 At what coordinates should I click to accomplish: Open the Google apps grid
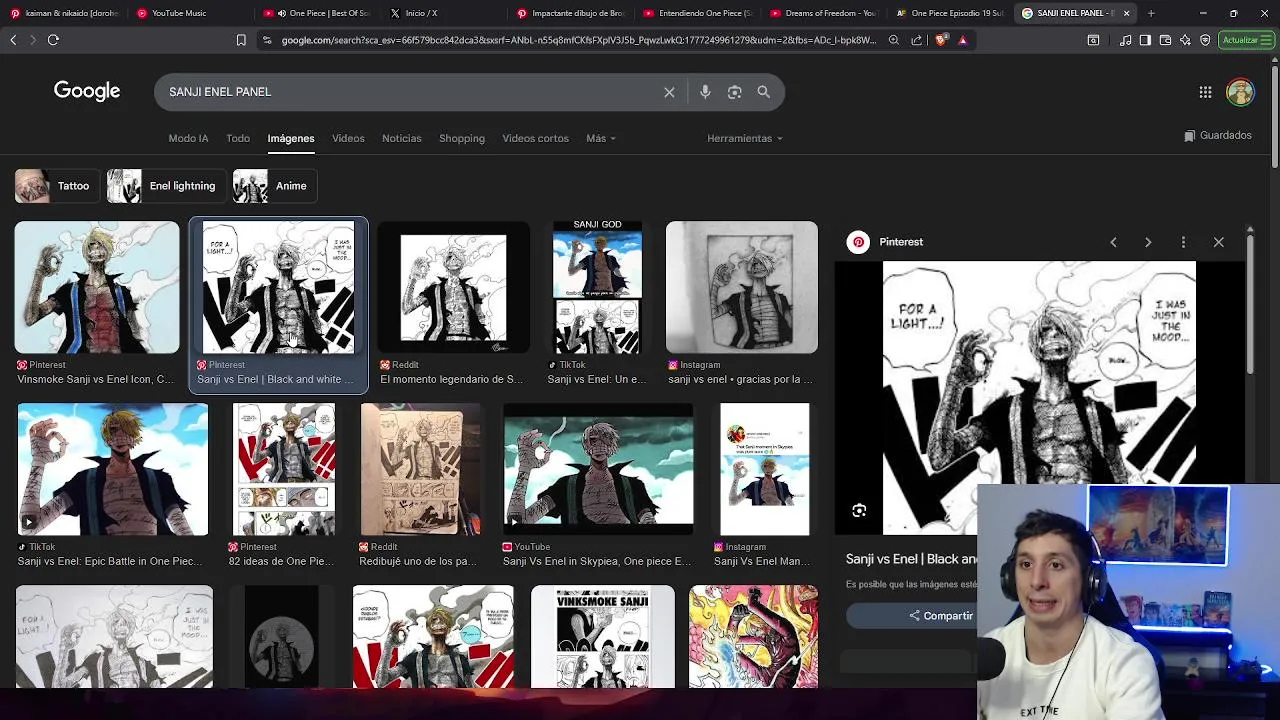pyautogui.click(x=1205, y=92)
